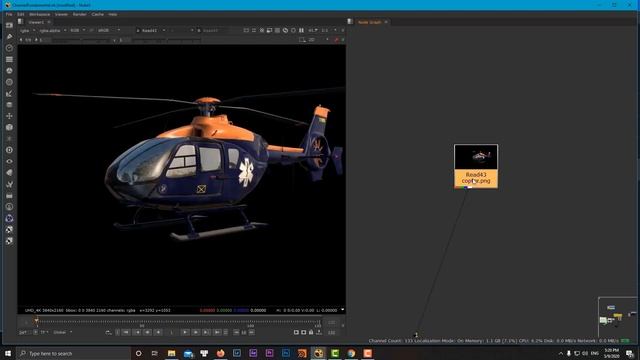Open the Time nodes toolbar menu
This screenshot has height=360, width=640.
(x=9, y=48)
